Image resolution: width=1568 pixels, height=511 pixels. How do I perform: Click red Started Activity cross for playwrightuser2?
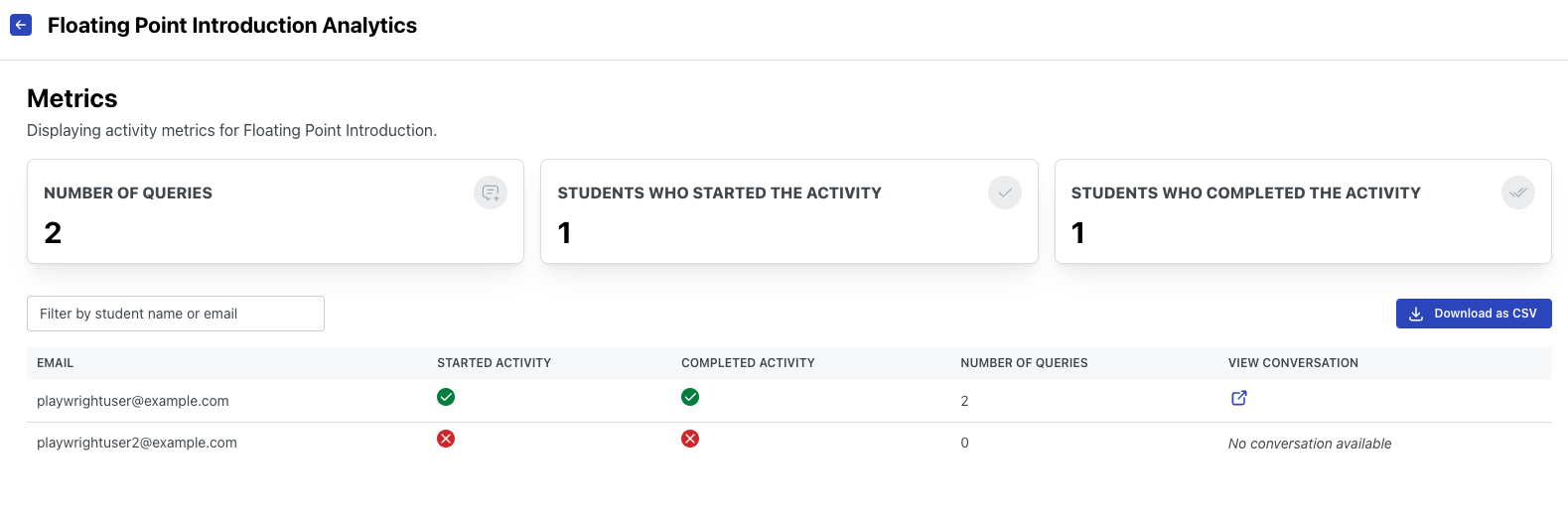coord(446,439)
